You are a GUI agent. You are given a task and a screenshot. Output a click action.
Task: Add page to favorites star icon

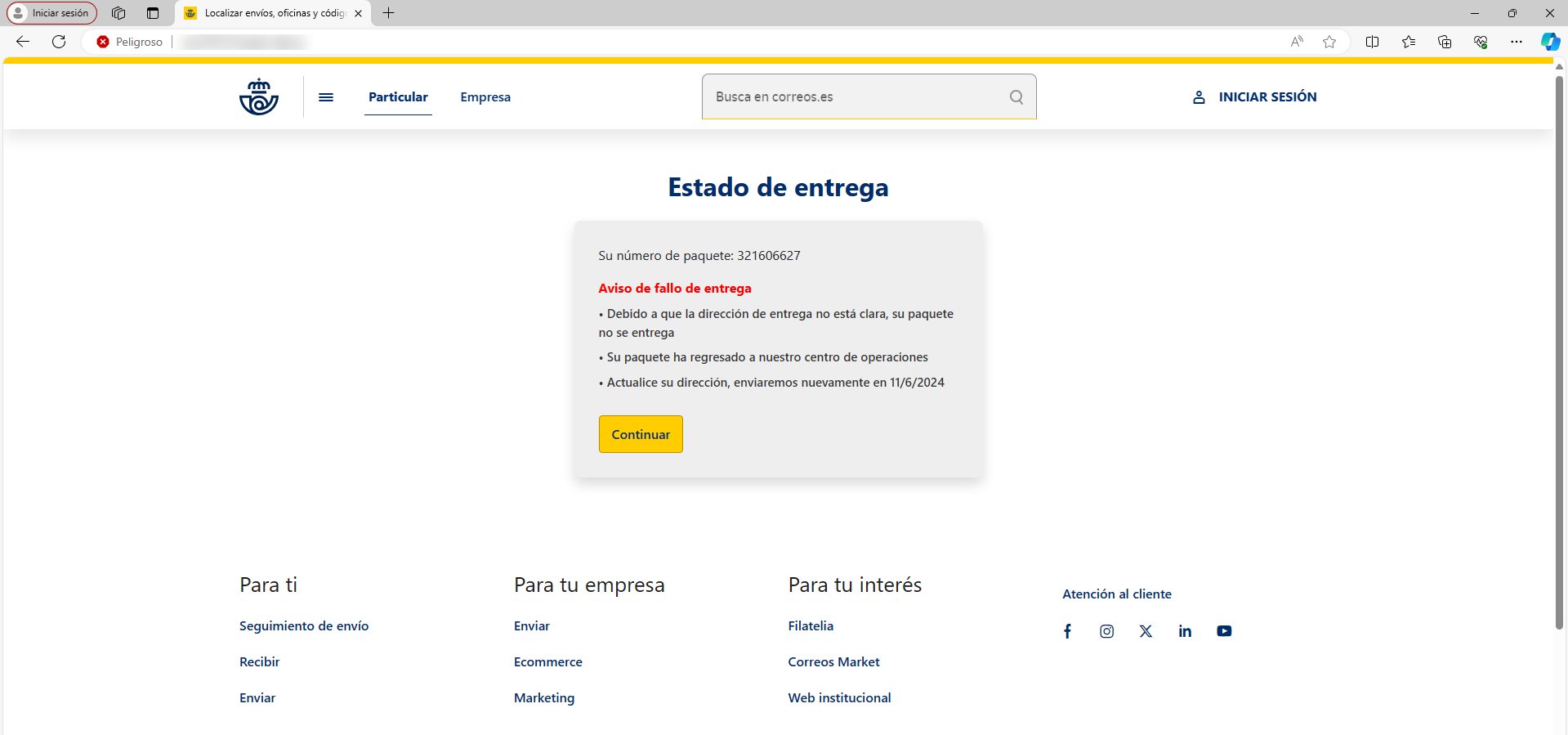point(1329,42)
